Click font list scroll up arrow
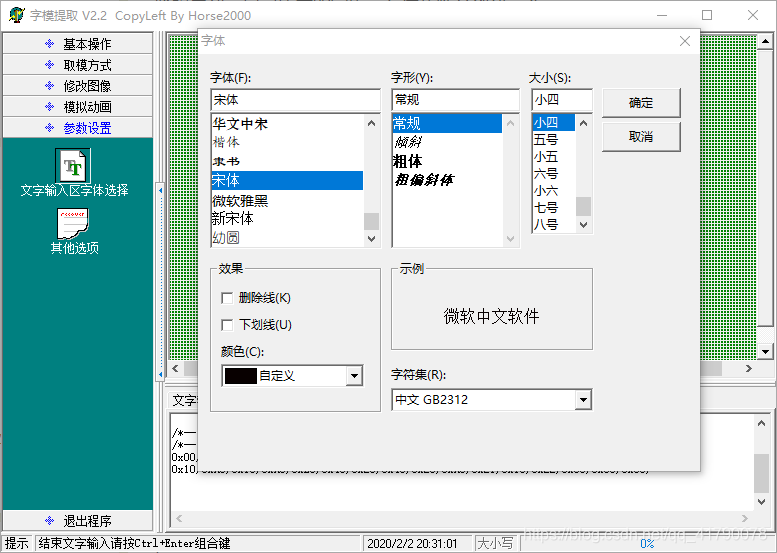 pos(372,123)
